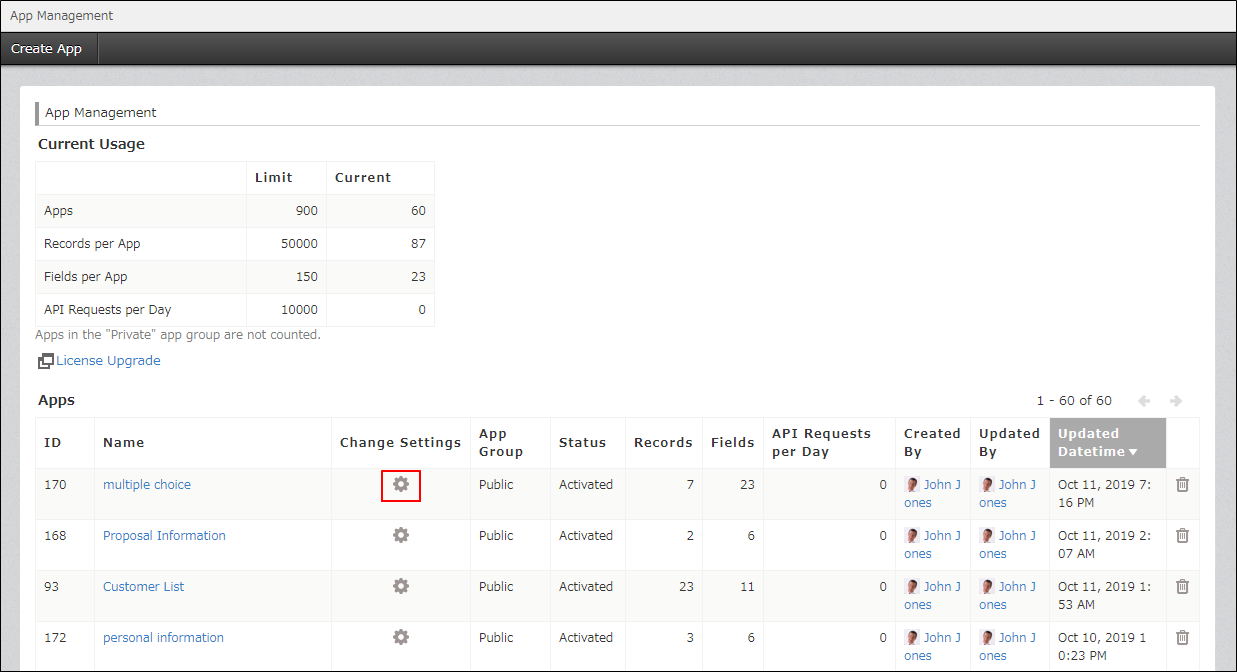This screenshot has width=1237, height=672.
Task: Click Records per App current value 87
Action: coord(418,243)
